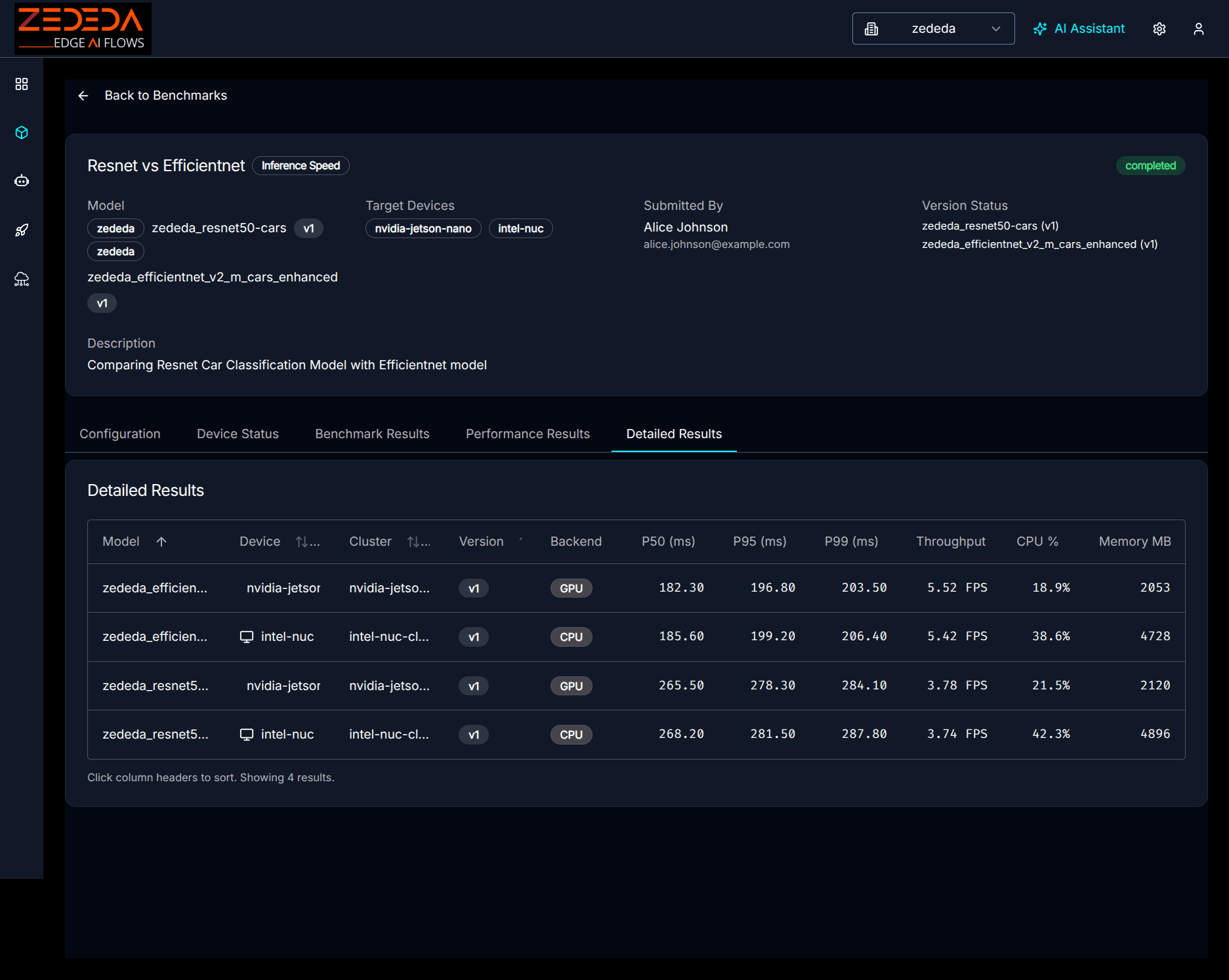Open the dashboard grid icon in sidebar

(22, 84)
